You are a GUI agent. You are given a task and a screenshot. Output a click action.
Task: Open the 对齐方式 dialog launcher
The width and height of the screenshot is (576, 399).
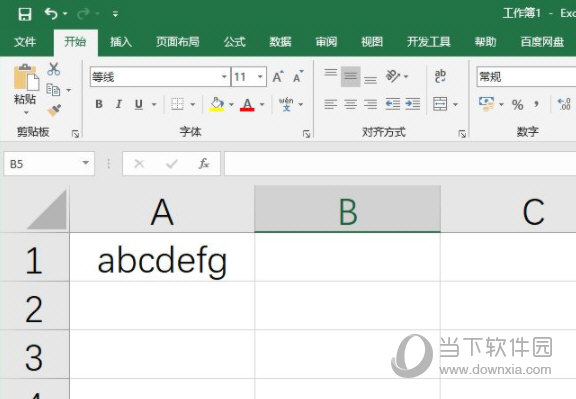point(462,134)
